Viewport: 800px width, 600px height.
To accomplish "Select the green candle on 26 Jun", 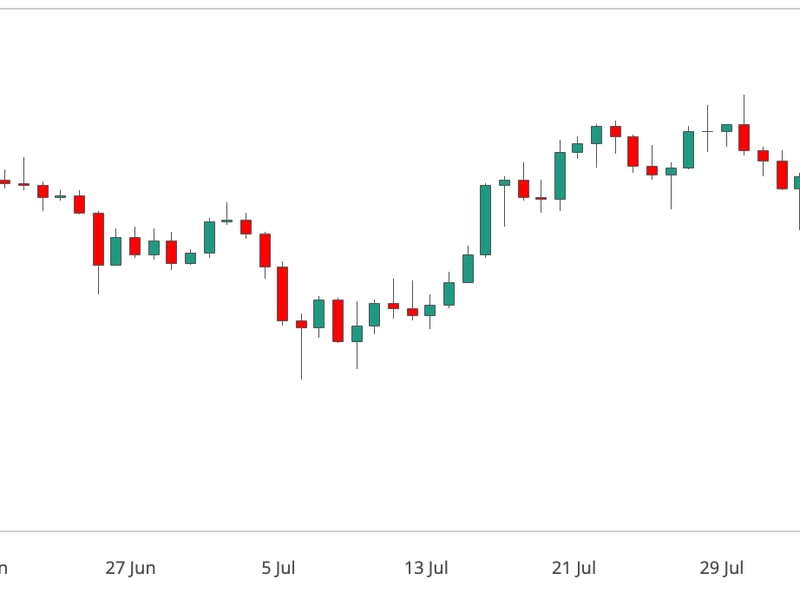I will [116, 251].
